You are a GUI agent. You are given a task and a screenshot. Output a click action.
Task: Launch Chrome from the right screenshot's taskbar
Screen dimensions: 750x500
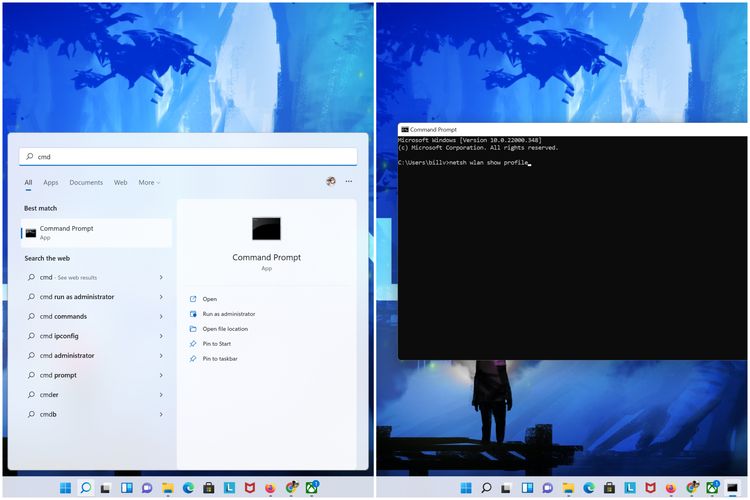[x=692, y=488]
